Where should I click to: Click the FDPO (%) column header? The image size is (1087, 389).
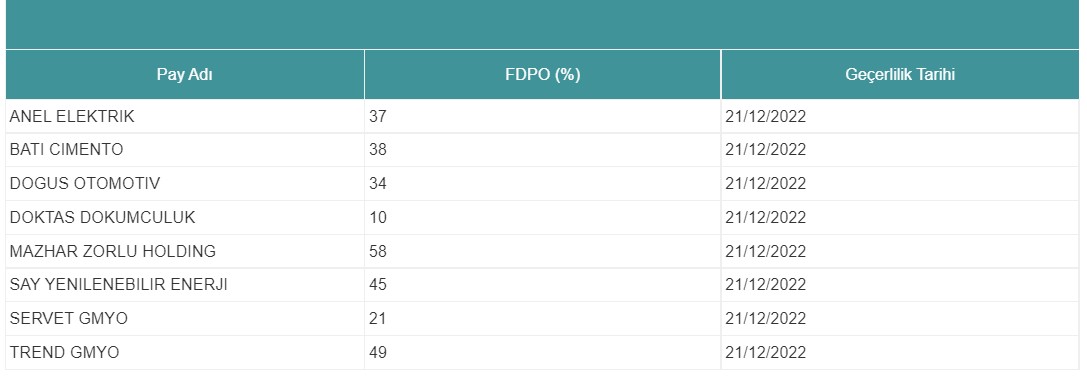pyautogui.click(x=542, y=74)
